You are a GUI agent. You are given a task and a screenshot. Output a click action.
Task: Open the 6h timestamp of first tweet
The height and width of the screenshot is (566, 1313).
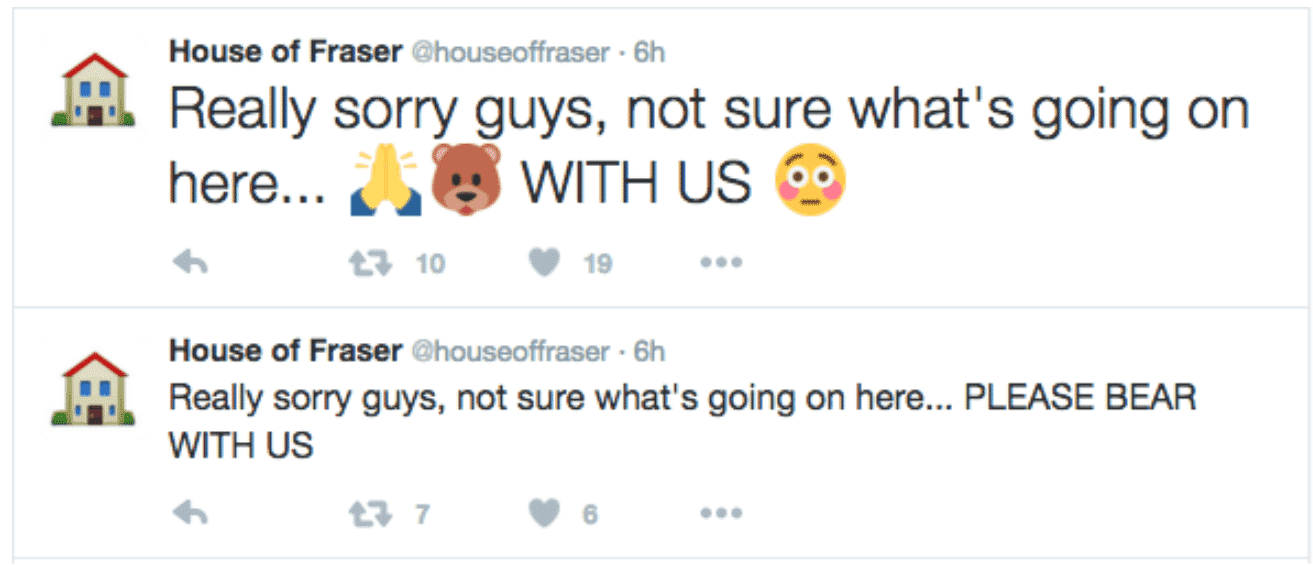coord(649,52)
